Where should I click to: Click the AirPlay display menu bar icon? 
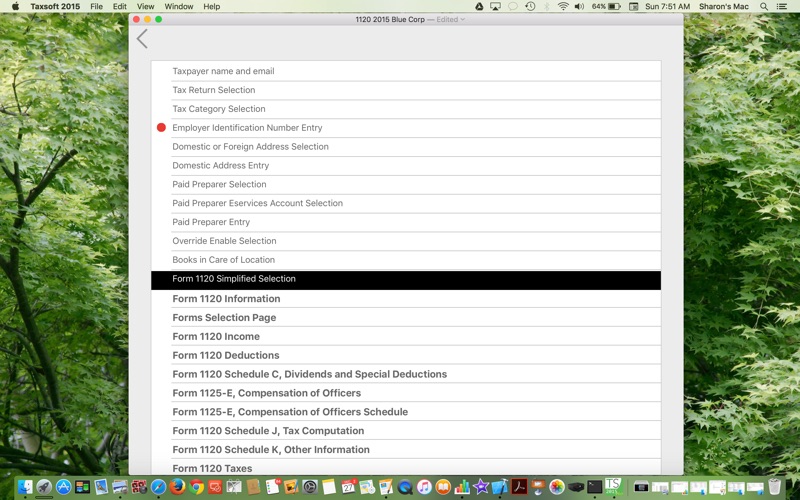[x=495, y=6]
